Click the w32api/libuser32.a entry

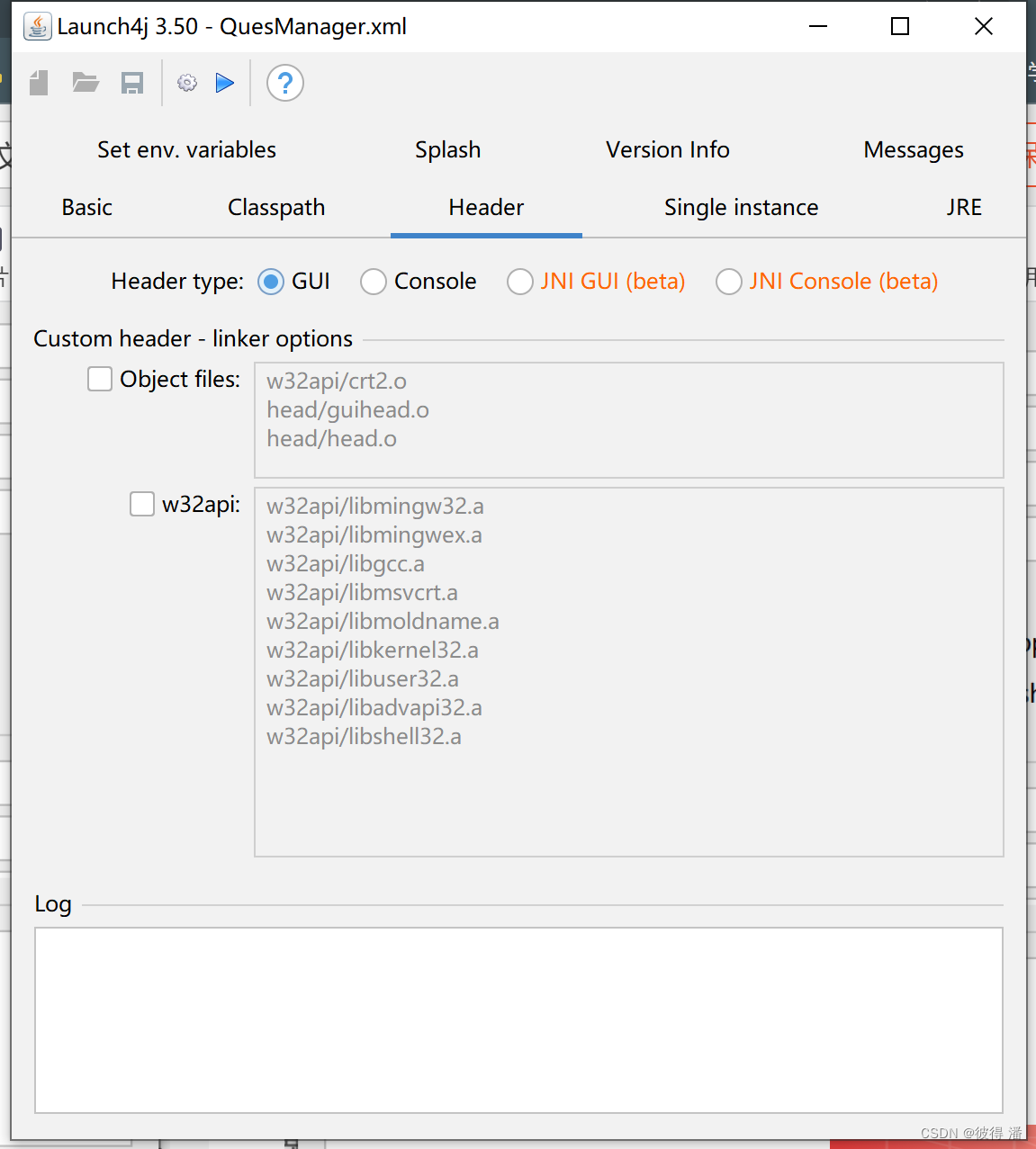pos(363,678)
